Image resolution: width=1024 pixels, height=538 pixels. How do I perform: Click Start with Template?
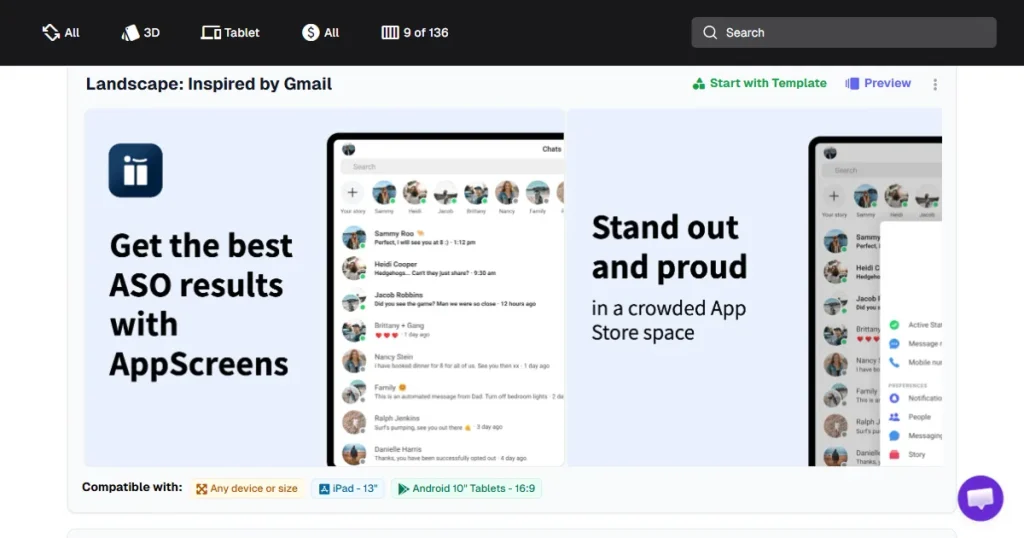click(x=760, y=84)
